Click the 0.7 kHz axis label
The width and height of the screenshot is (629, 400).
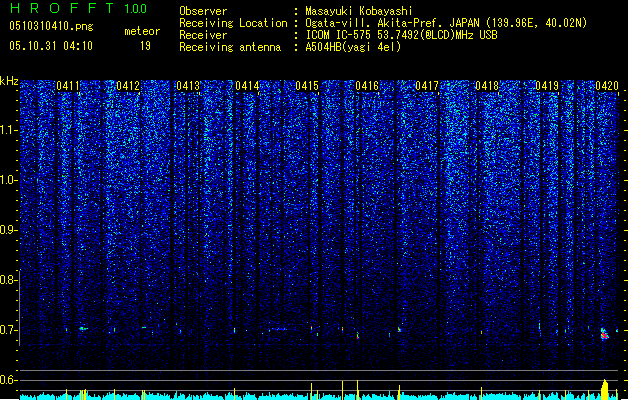9,330
